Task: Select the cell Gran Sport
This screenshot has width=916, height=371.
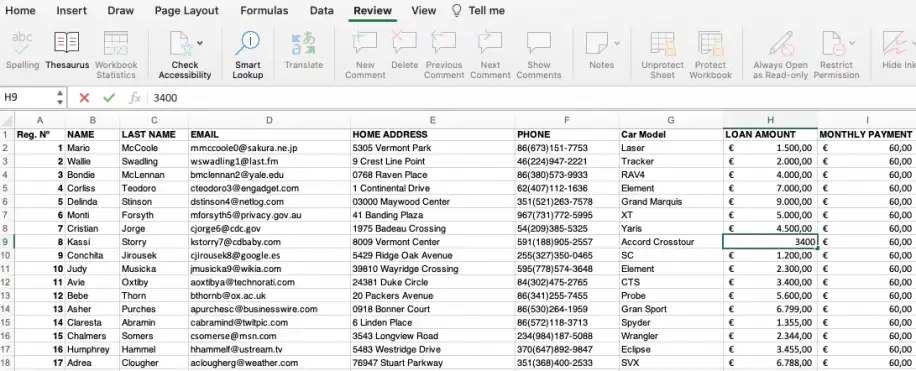Action: pos(671,309)
